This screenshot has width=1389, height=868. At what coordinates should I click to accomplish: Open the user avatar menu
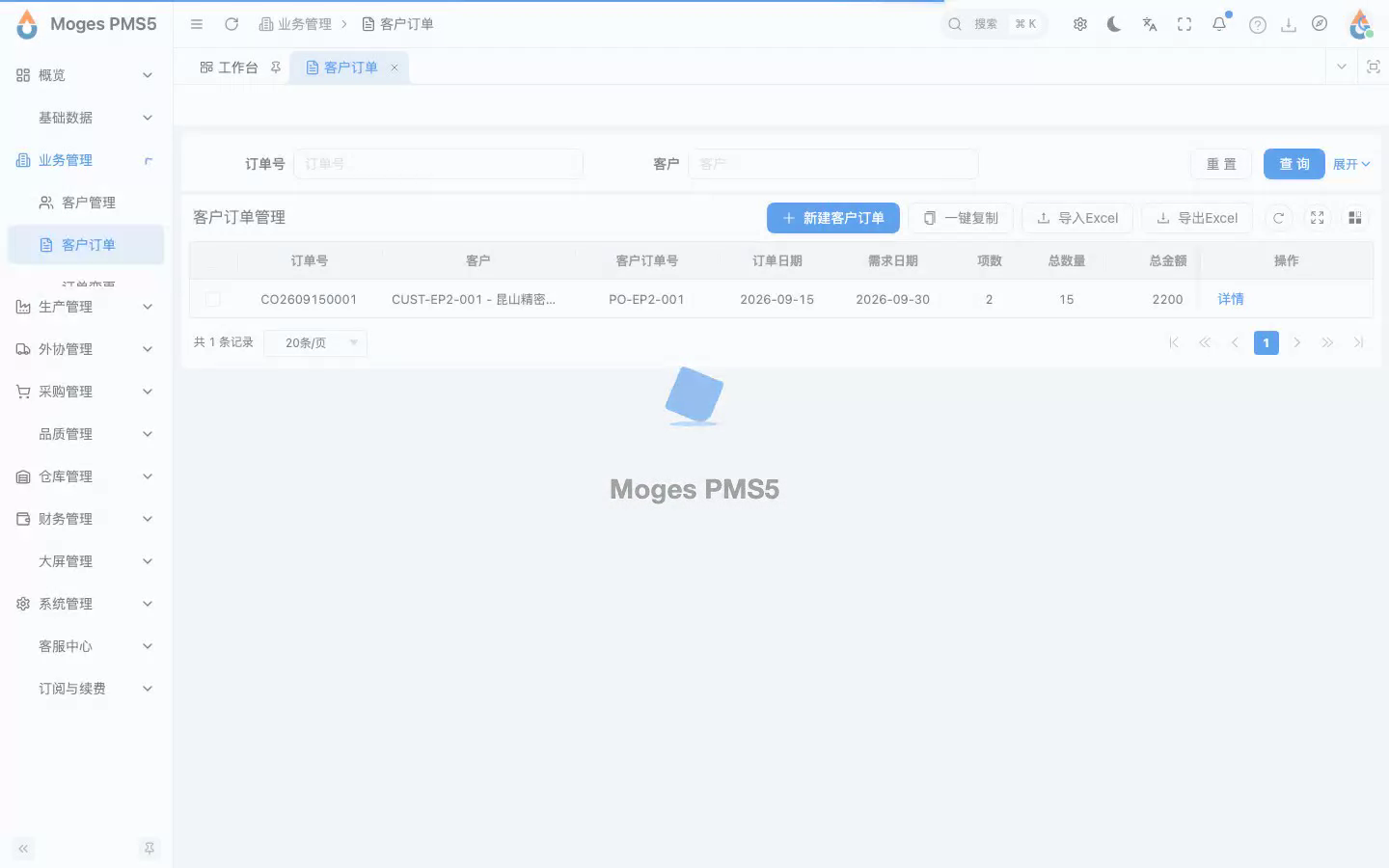(1360, 24)
